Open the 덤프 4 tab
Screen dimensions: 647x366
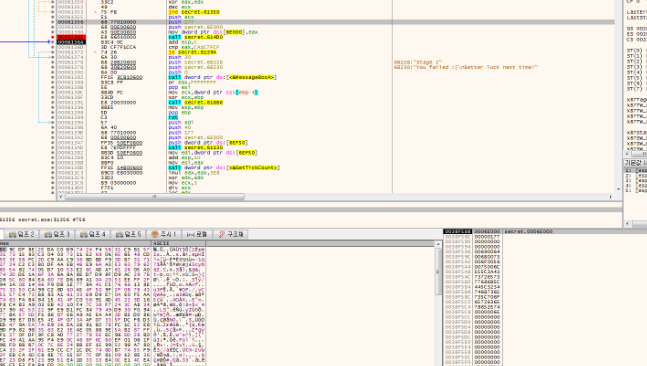(92, 234)
